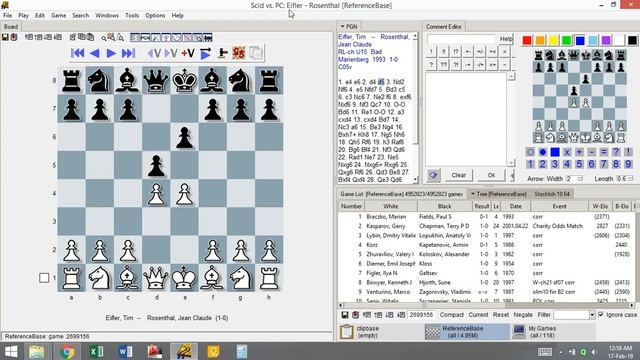The image size is (640, 360).
Task: Click the PGN window toolbar icon
Action: (145, 38)
